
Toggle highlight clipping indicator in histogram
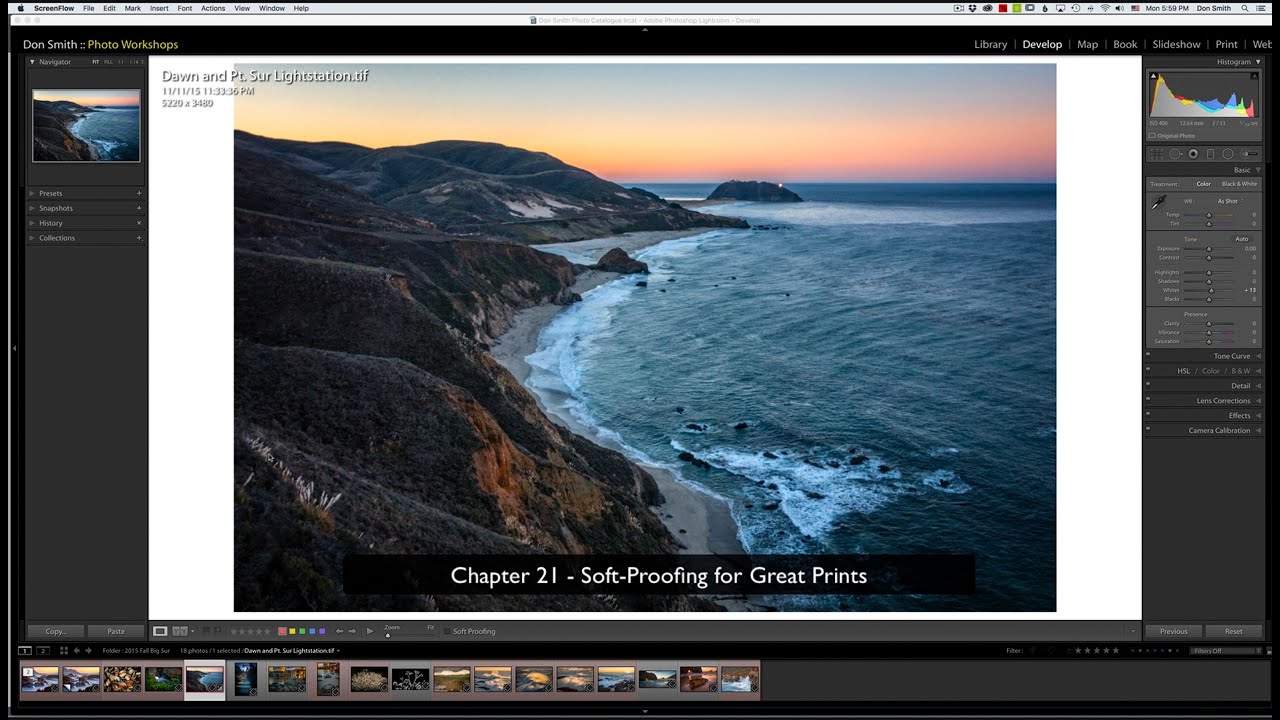click(x=1254, y=76)
